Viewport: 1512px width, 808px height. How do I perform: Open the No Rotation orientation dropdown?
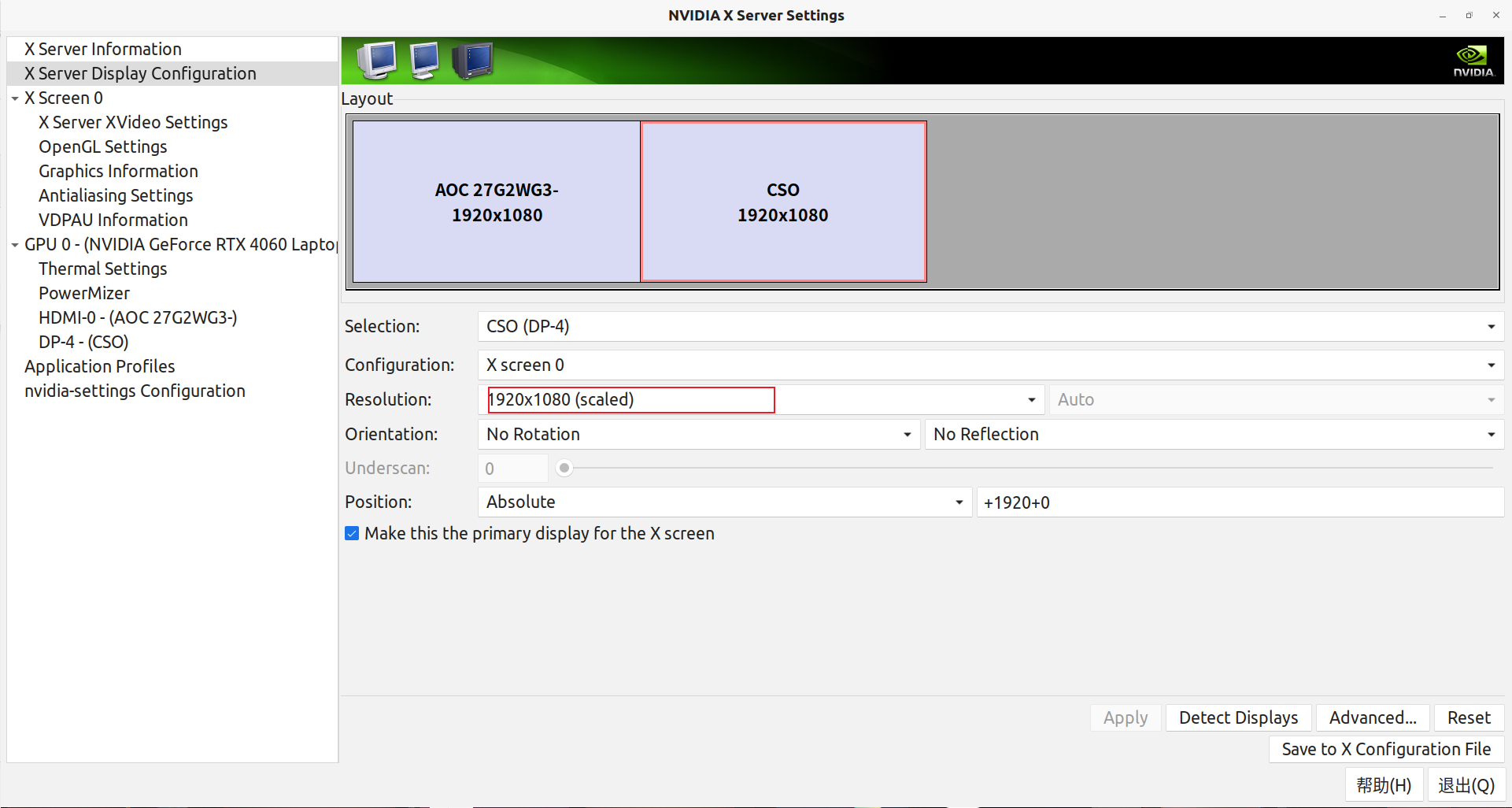coord(698,434)
